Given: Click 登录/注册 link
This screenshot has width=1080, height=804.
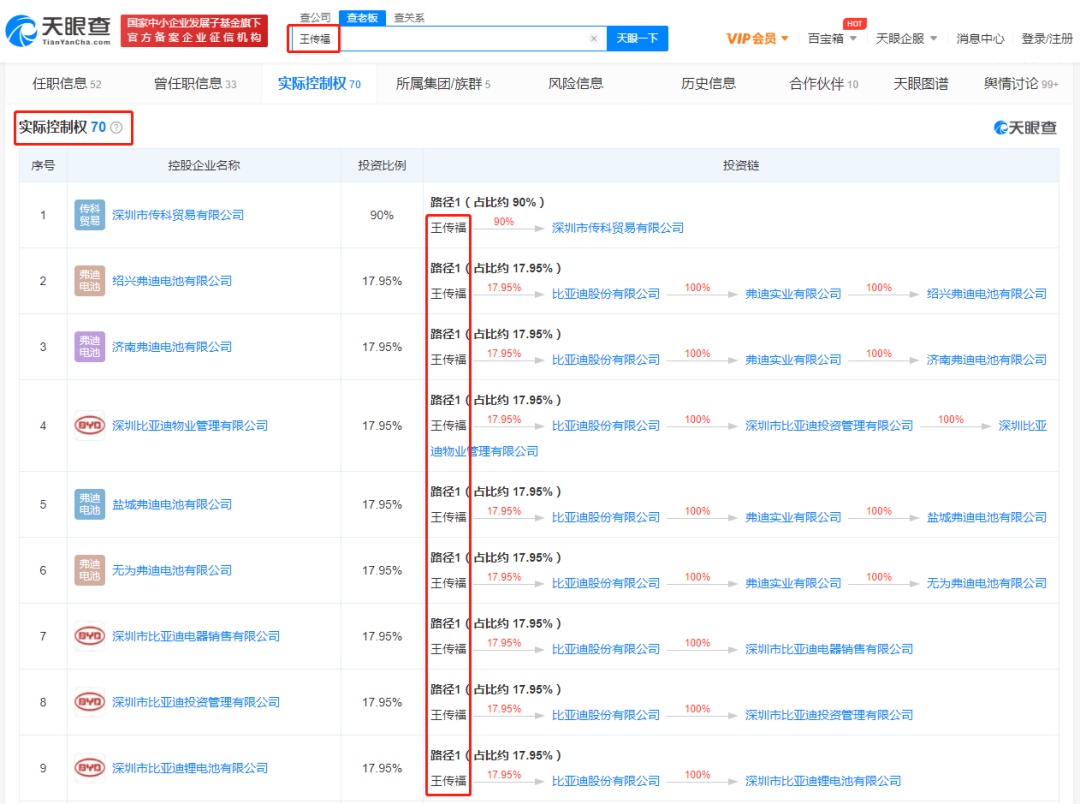Looking at the screenshot, I should tap(1047, 39).
